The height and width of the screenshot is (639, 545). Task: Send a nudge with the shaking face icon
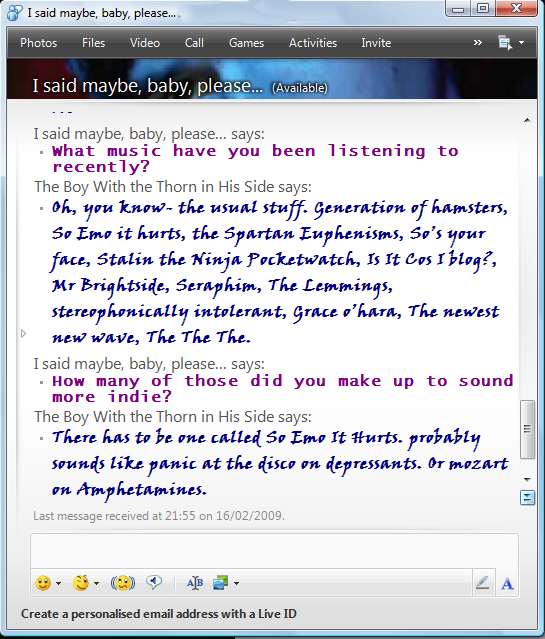pos(123,583)
